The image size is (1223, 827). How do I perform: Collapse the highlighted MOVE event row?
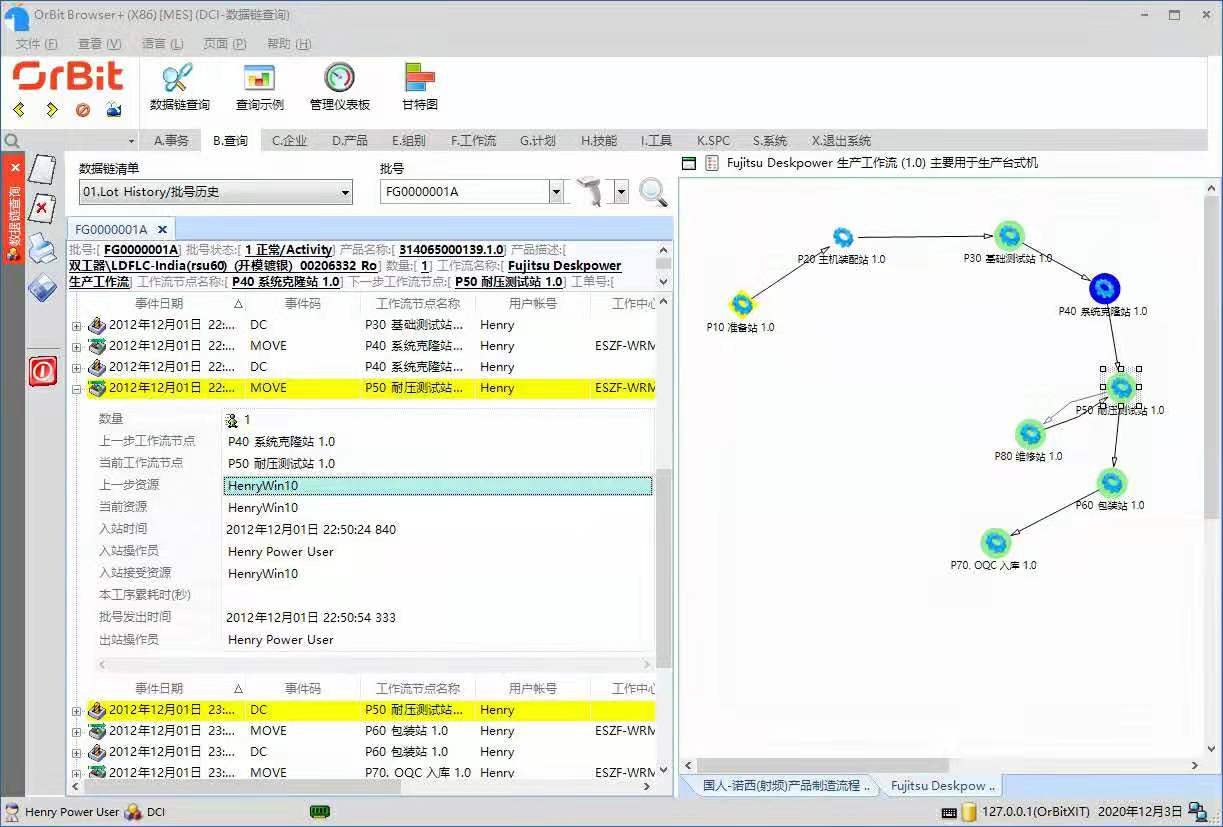click(x=77, y=388)
